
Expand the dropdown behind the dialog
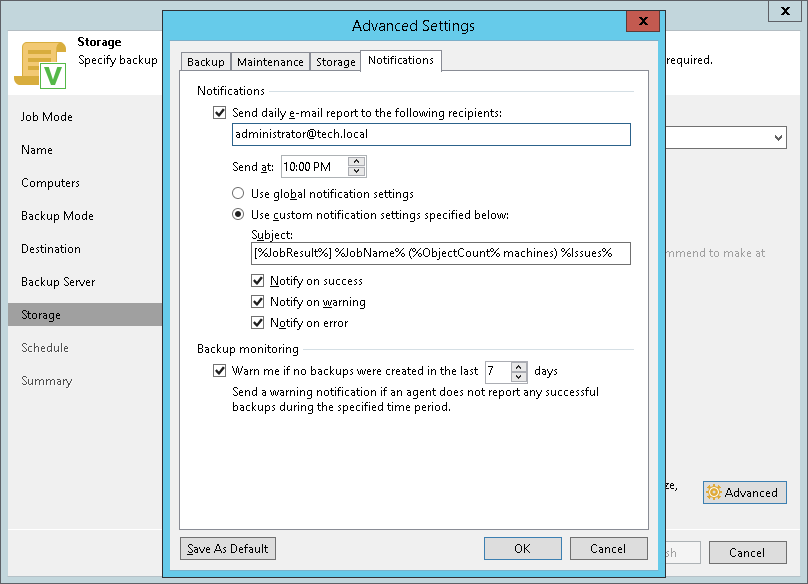tap(778, 138)
